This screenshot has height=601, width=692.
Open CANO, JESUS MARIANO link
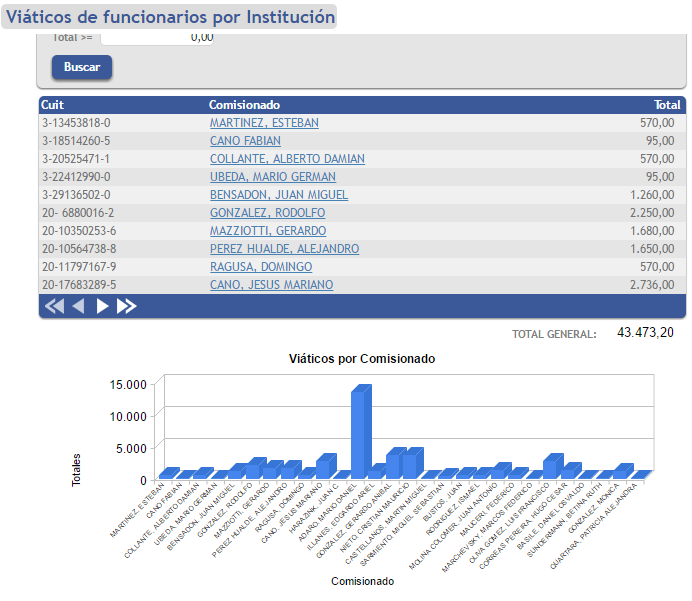coord(271,285)
